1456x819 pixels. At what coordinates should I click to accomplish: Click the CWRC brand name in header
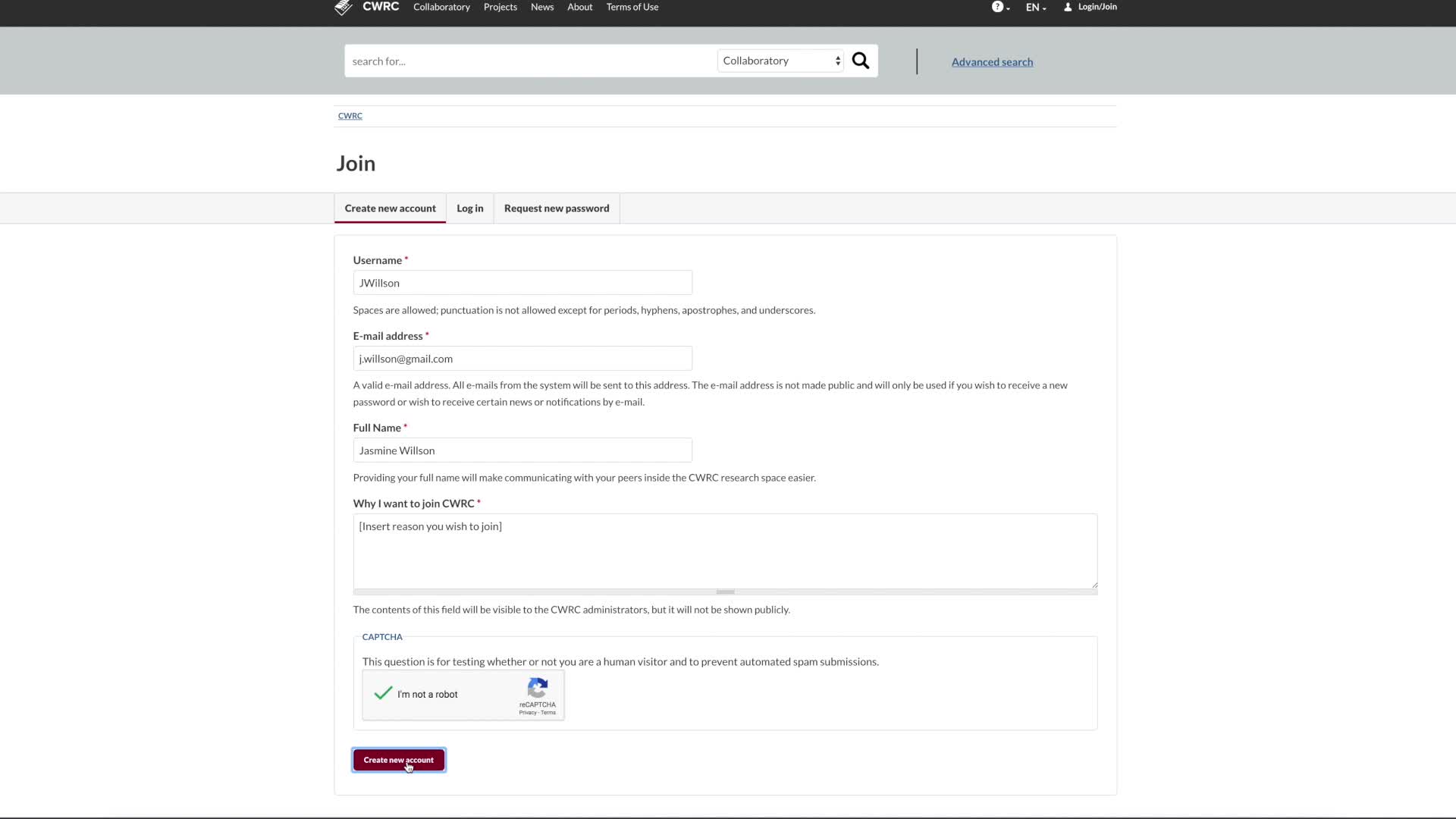[381, 7]
